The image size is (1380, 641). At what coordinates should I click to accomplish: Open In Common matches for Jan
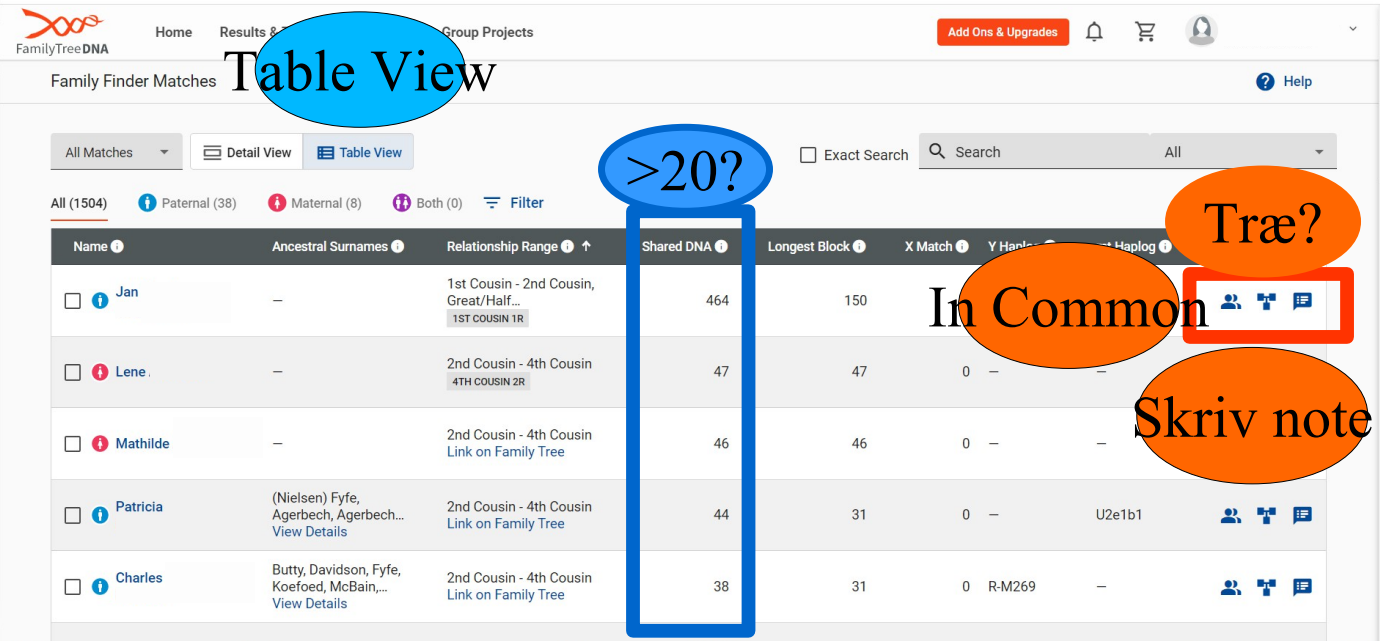(1230, 301)
